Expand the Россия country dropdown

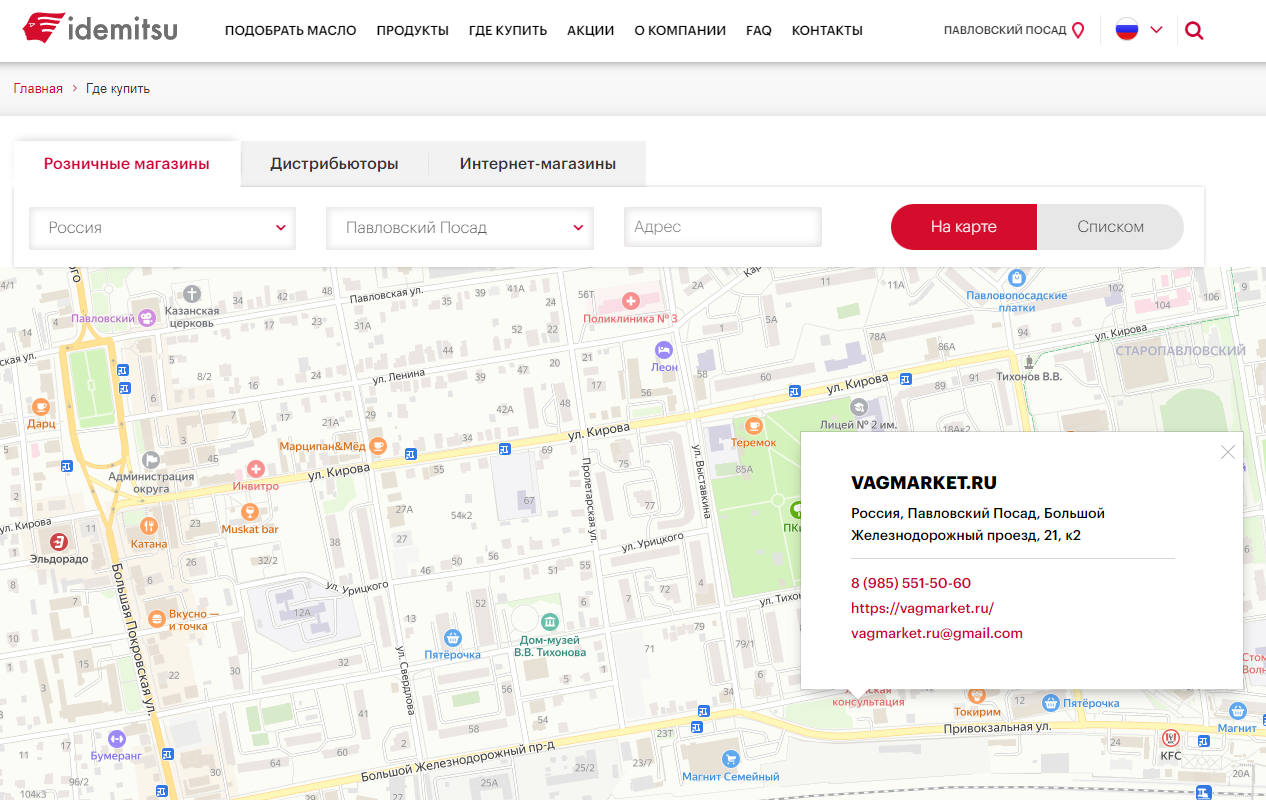(162, 228)
